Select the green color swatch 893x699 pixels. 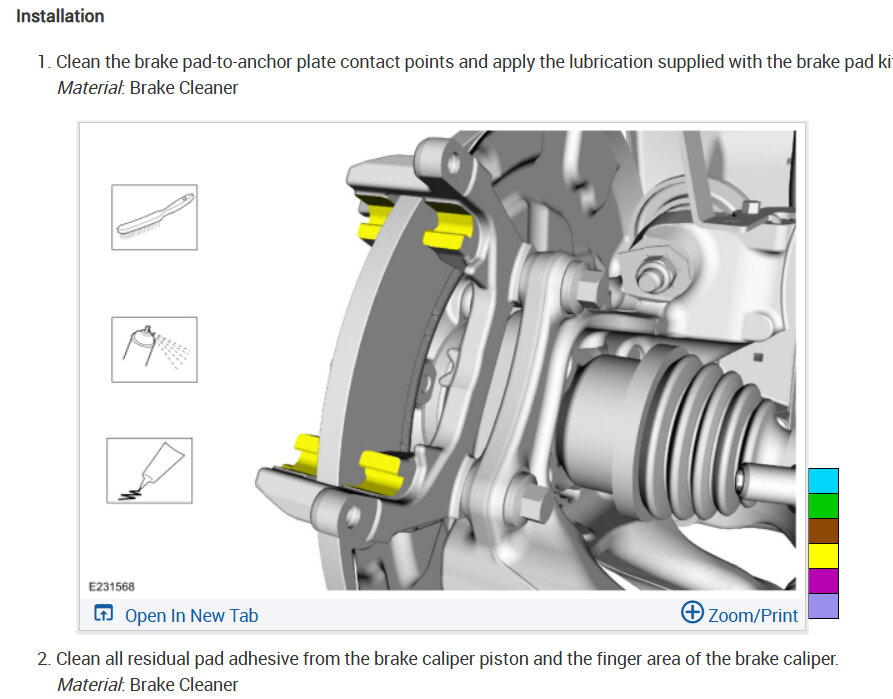click(x=824, y=506)
